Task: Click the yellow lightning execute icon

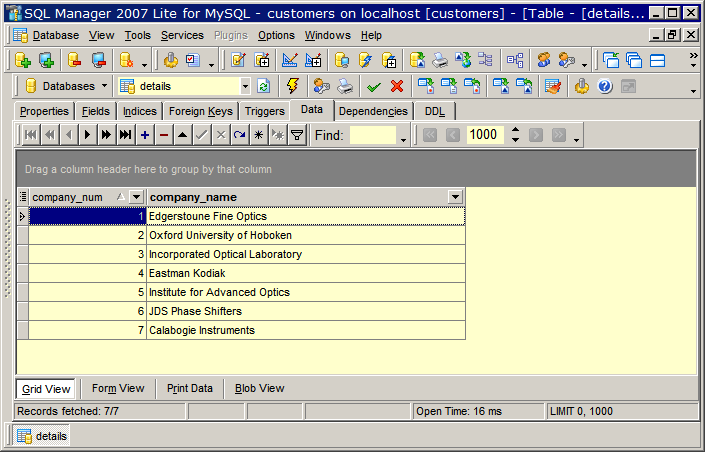Action: 293,86
